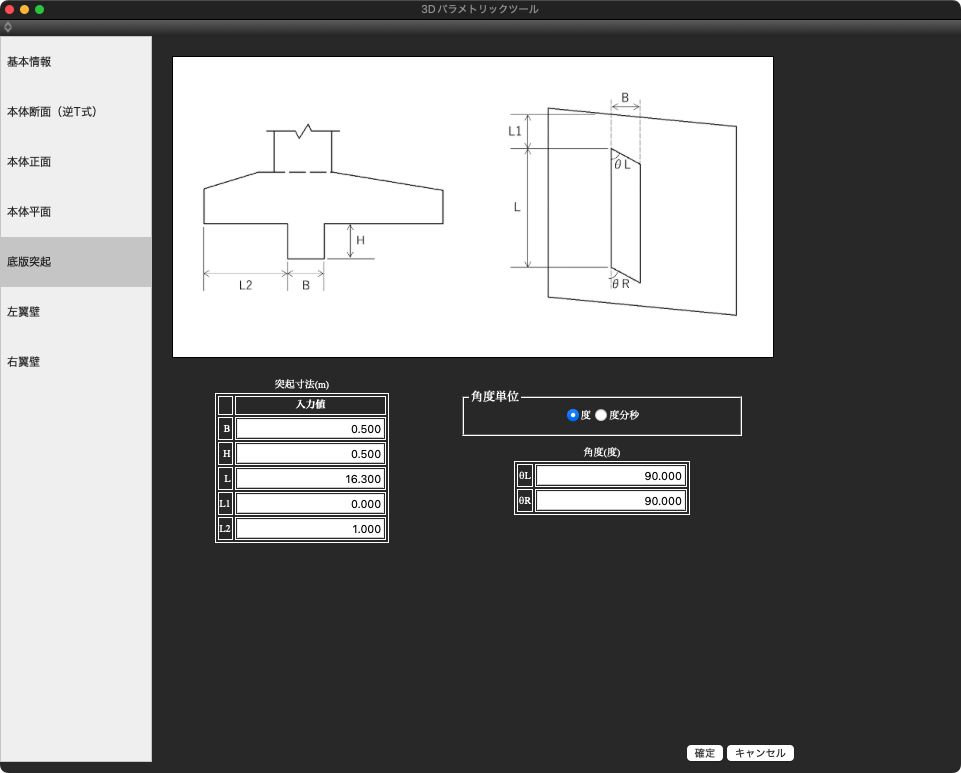
Task: Click the L1 row label in dimension table
Action: tap(226, 504)
